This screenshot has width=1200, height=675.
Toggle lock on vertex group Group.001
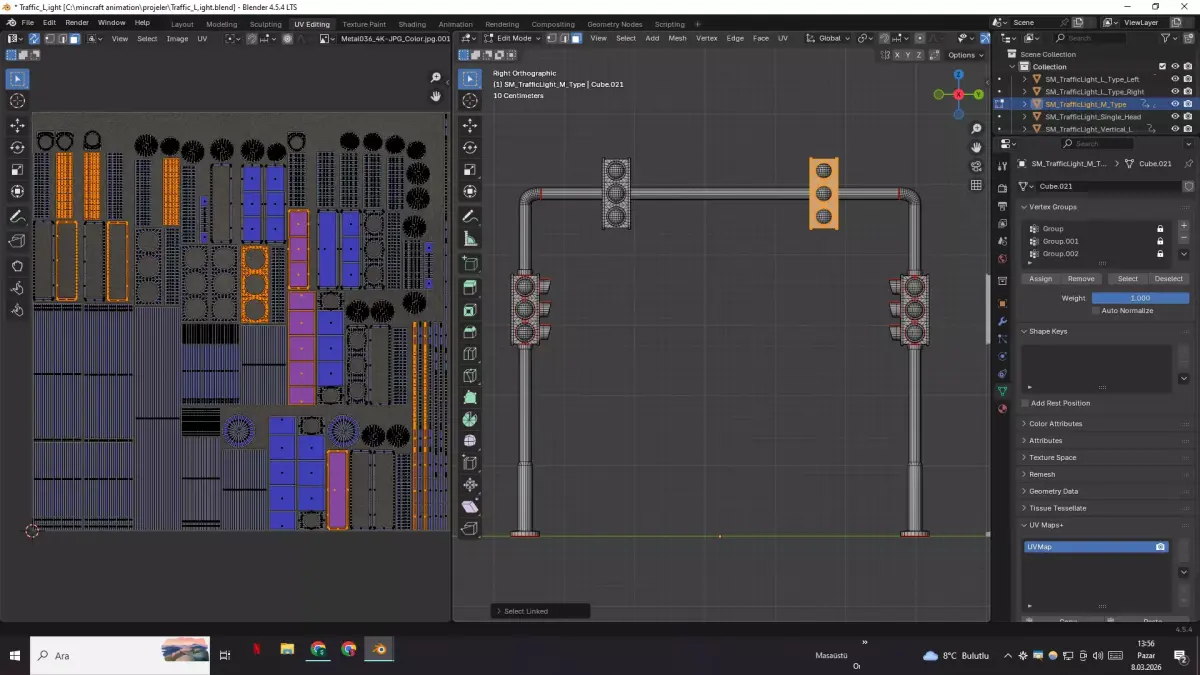(1160, 241)
